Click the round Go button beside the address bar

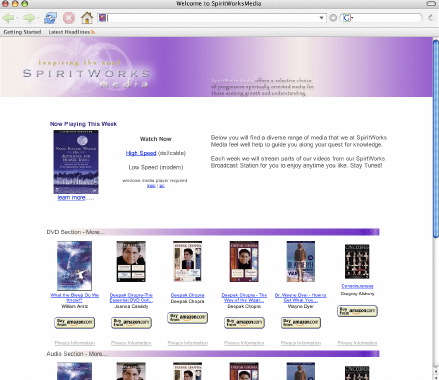click(x=333, y=18)
